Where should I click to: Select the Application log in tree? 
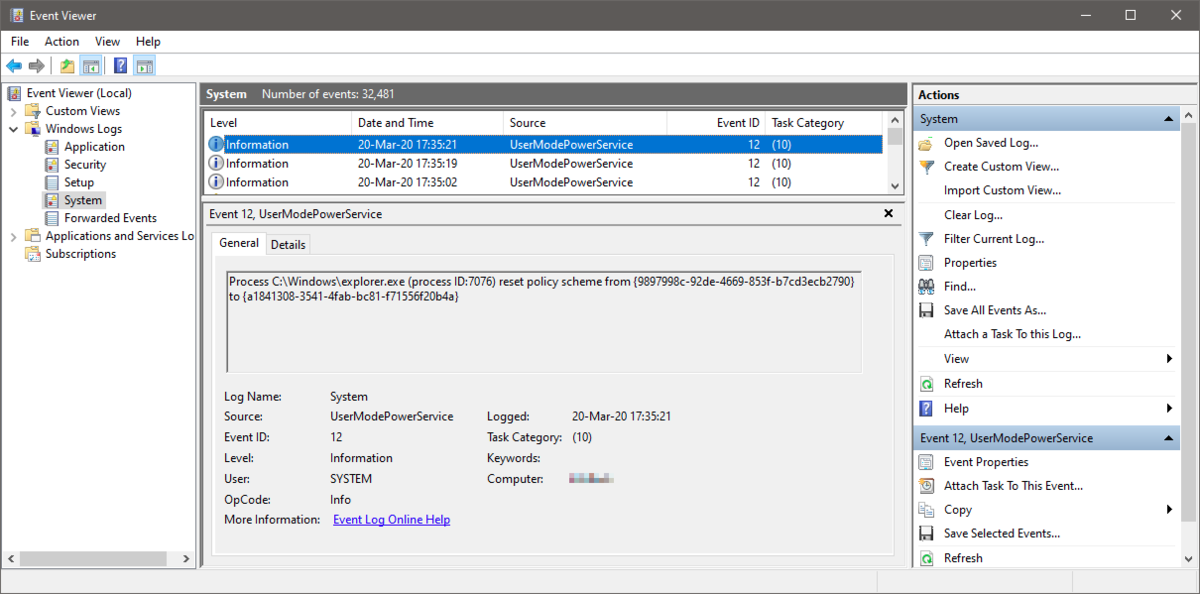point(95,147)
